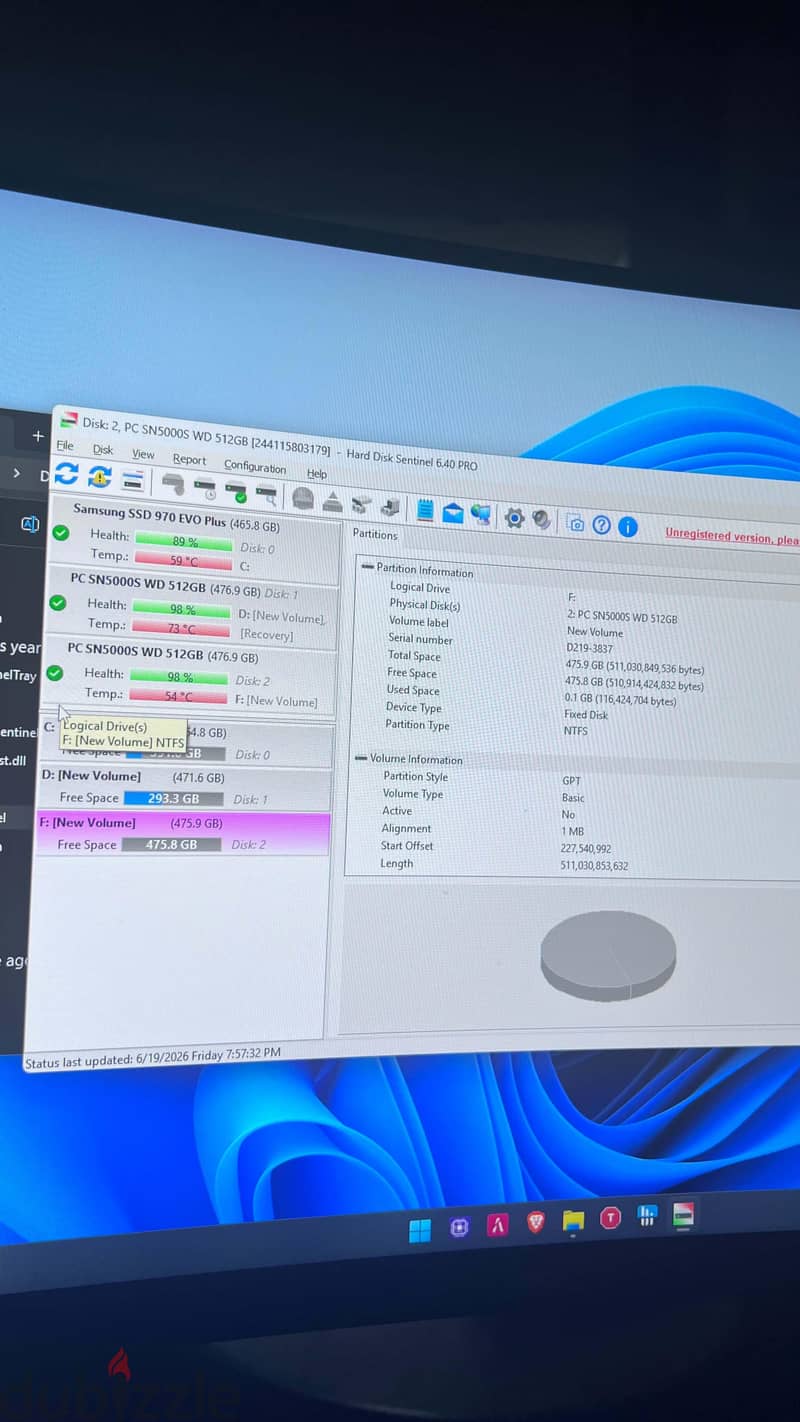
Task: Select the Partitions tab
Action: click(375, 534)
